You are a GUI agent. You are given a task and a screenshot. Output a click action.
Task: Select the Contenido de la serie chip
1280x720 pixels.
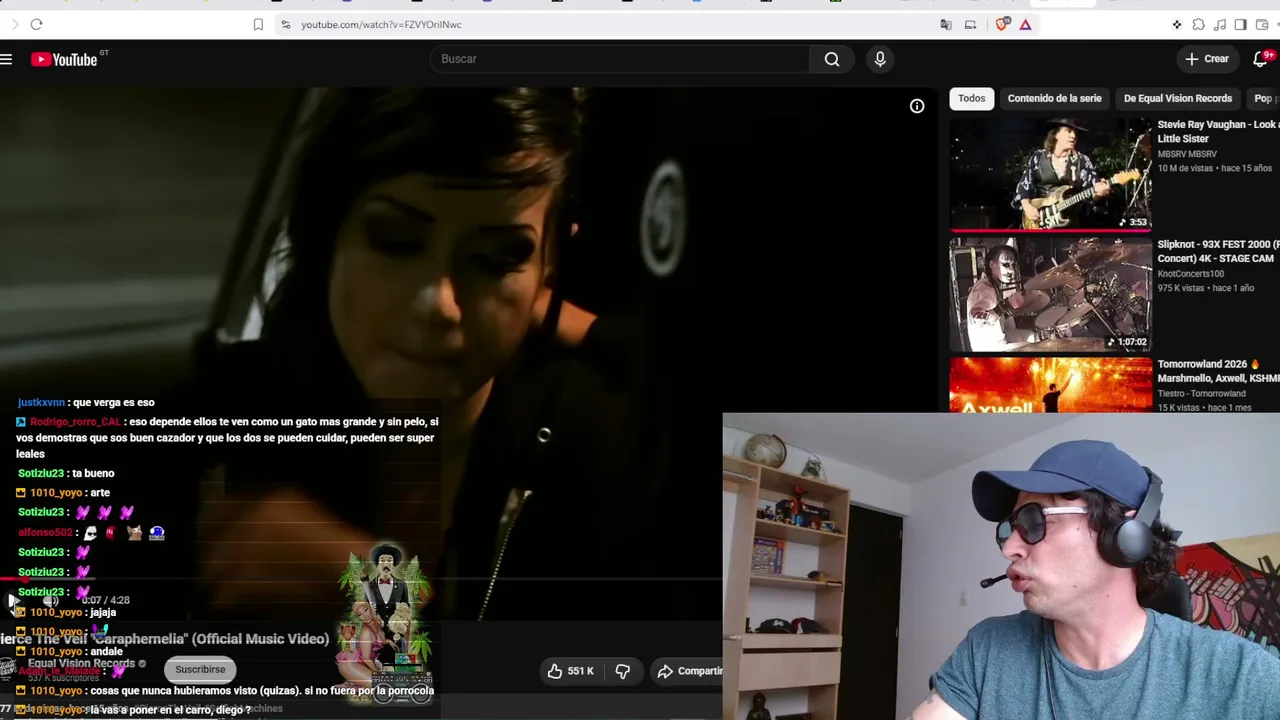[1054, 98]
